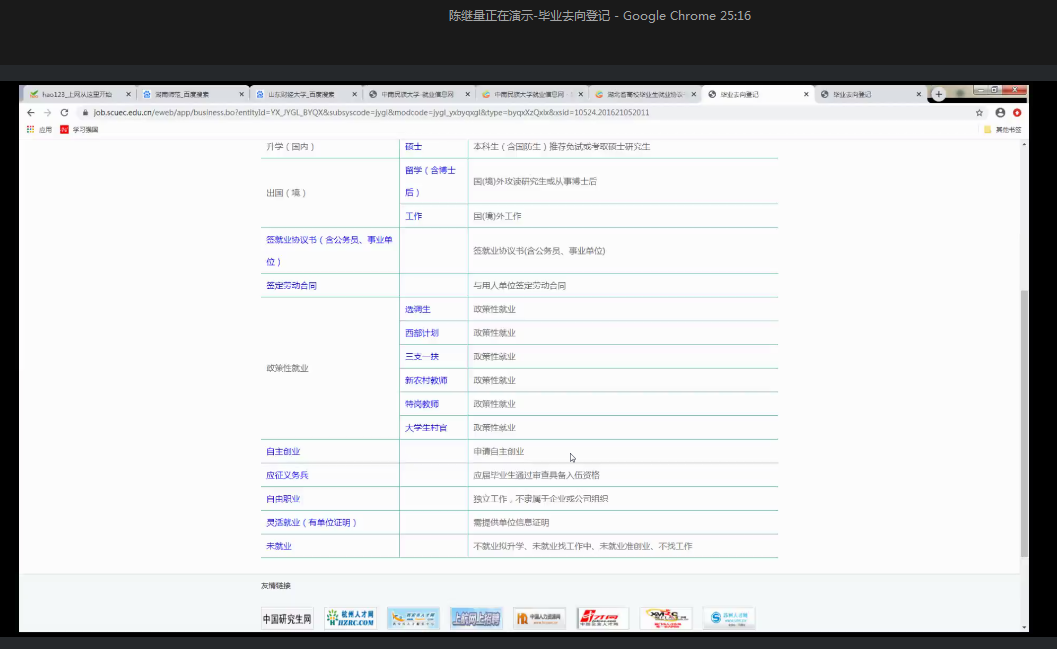Close the active 毕业去向登记 tab
Image resolution: width=1057 pixels, height=649 pixels.
tap(806, 94)
